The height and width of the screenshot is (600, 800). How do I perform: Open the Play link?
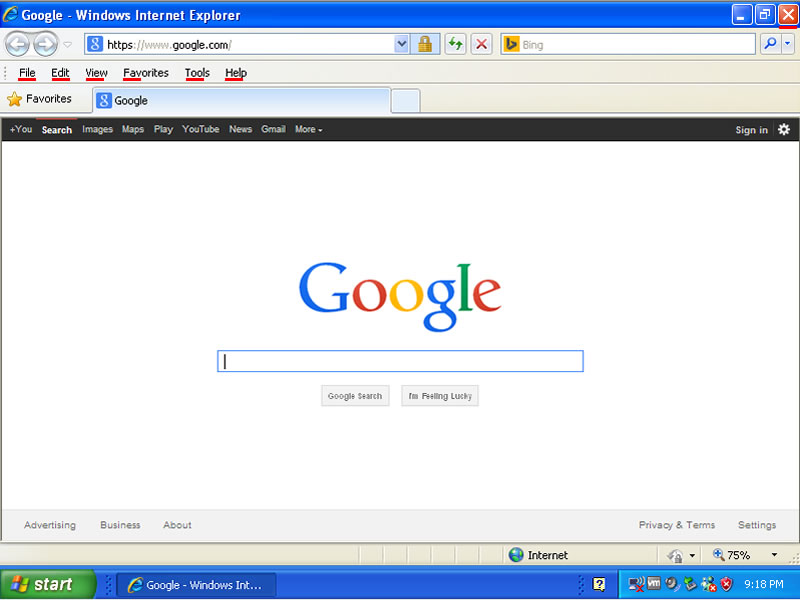click(x=163, y=130)
